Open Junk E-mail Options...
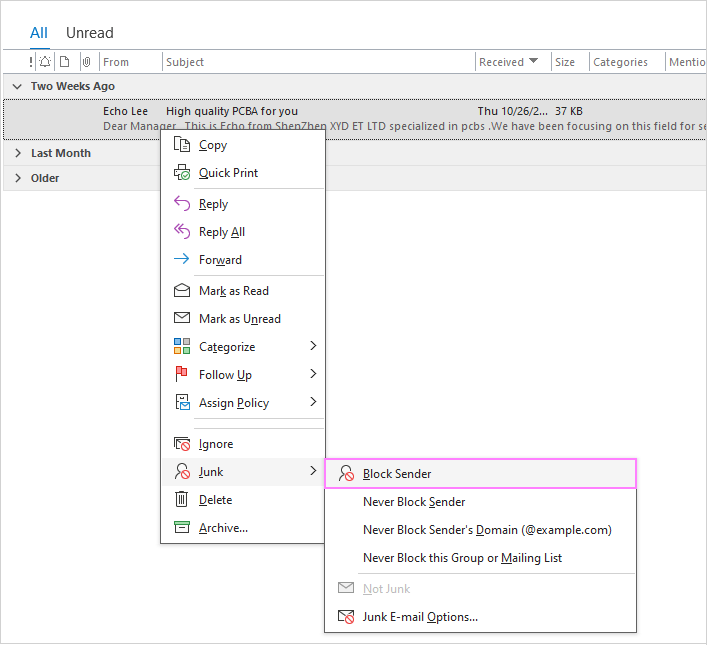 click(481, 617)
